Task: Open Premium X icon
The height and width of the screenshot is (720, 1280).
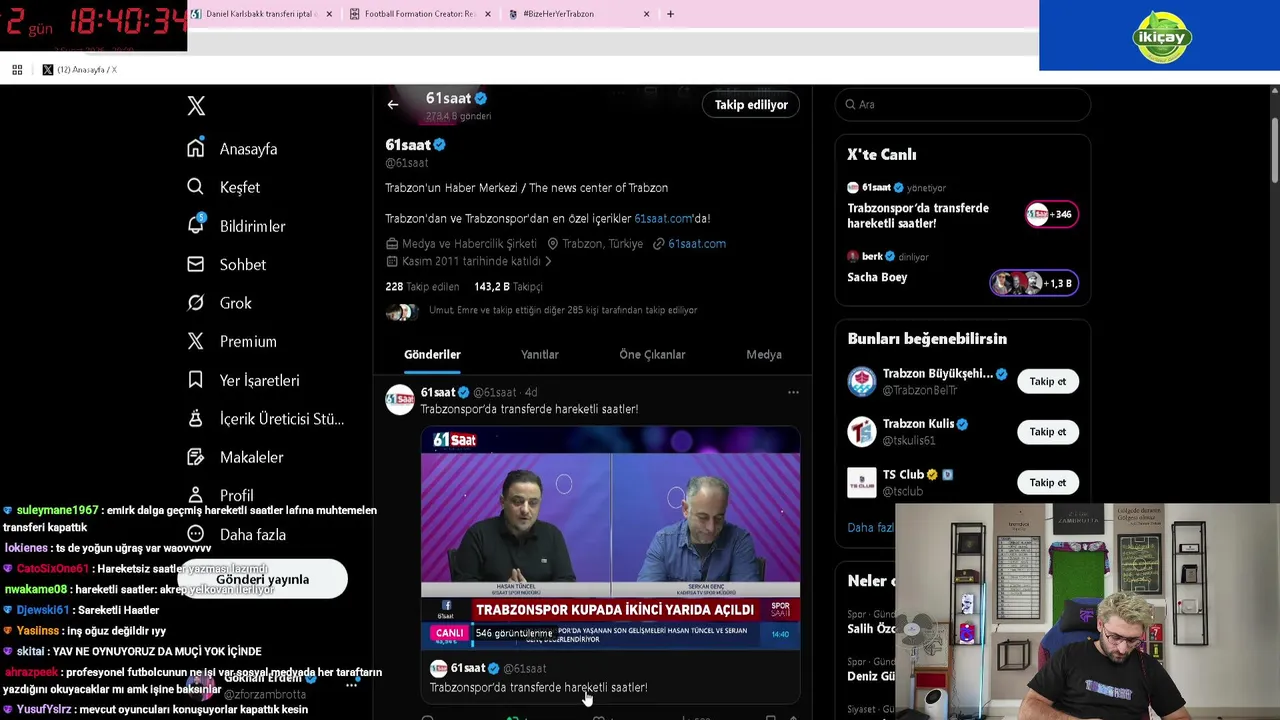Action: pyautogui.click(x=196, y=341)
